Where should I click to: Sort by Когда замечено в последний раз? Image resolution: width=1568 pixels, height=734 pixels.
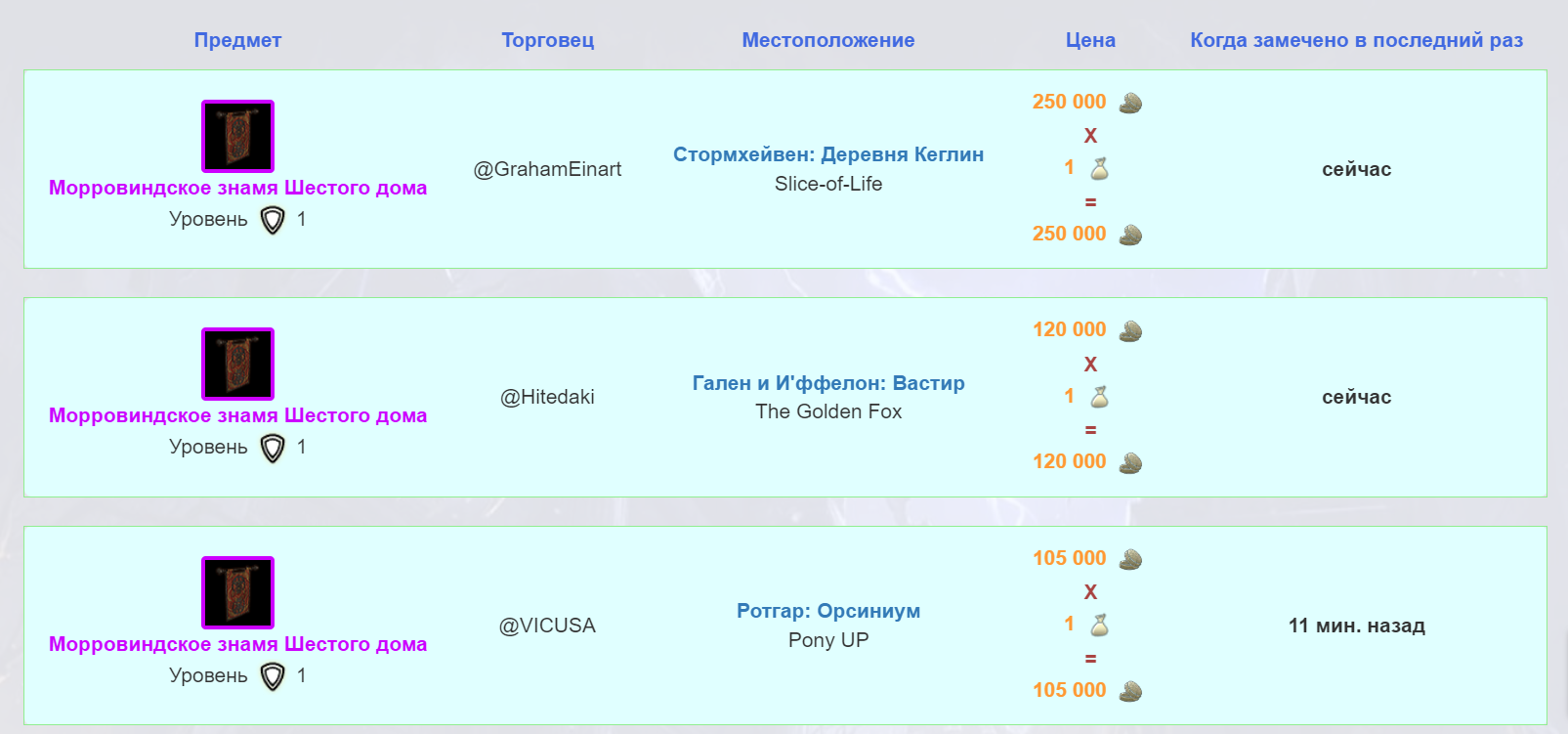pyautogui.click(x=1356, y=40)
